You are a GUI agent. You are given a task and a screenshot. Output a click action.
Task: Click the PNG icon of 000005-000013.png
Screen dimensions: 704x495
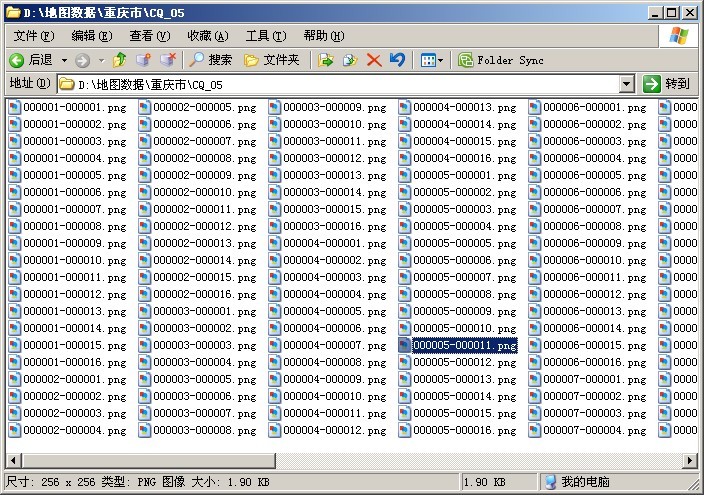[405, 380]
